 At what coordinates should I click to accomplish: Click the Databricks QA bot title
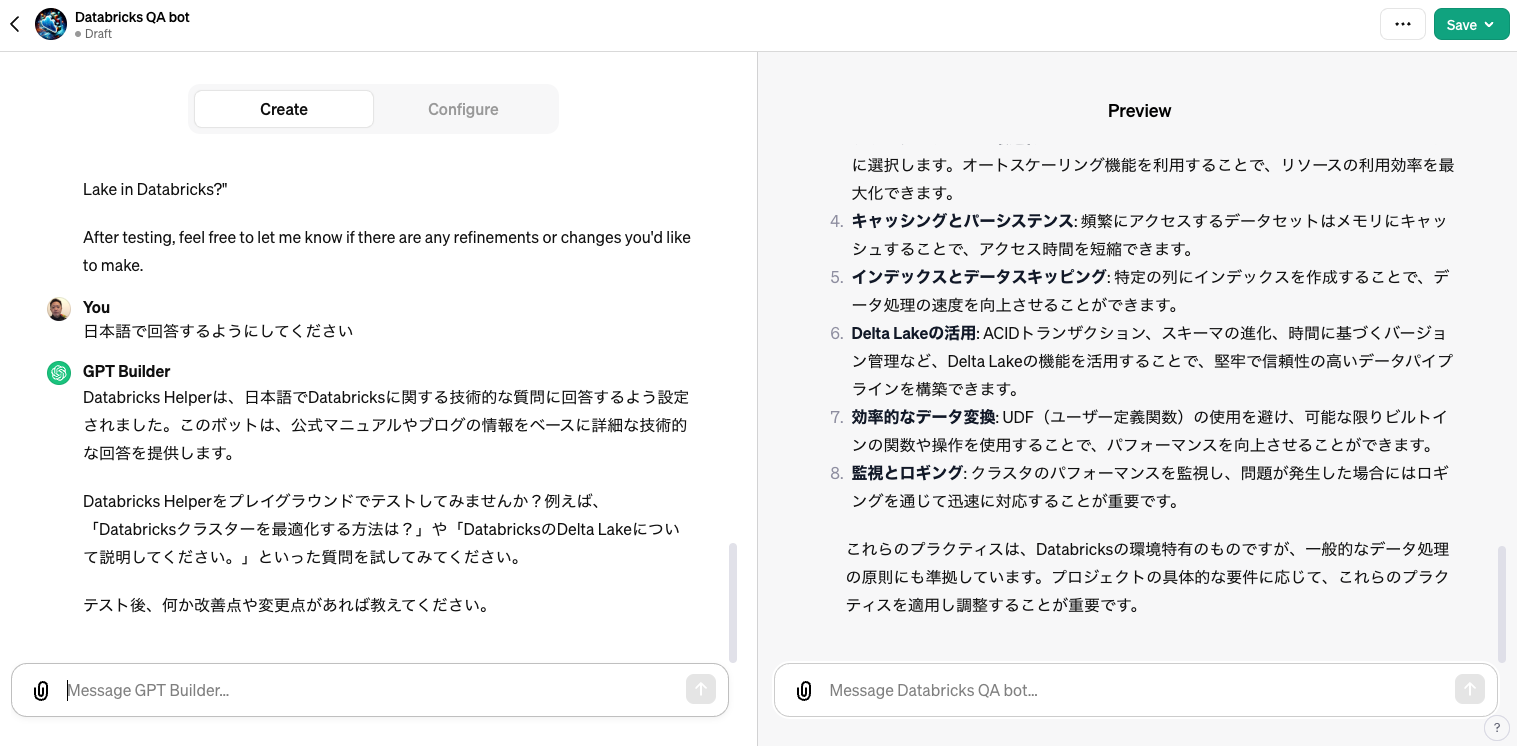pyautogui.click(x=132, y=17)
